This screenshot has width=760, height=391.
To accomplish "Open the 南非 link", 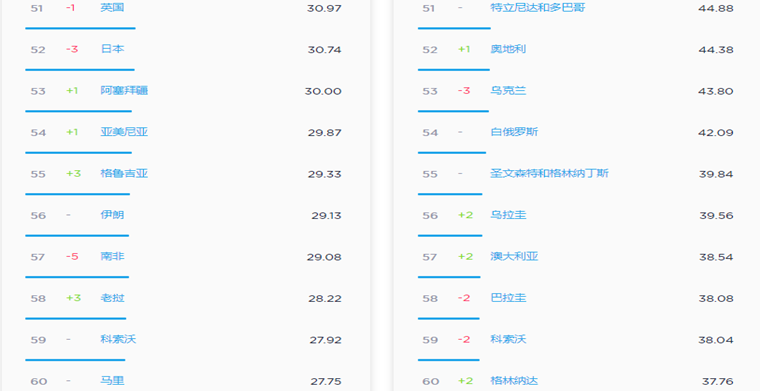I will click(112, 256).
